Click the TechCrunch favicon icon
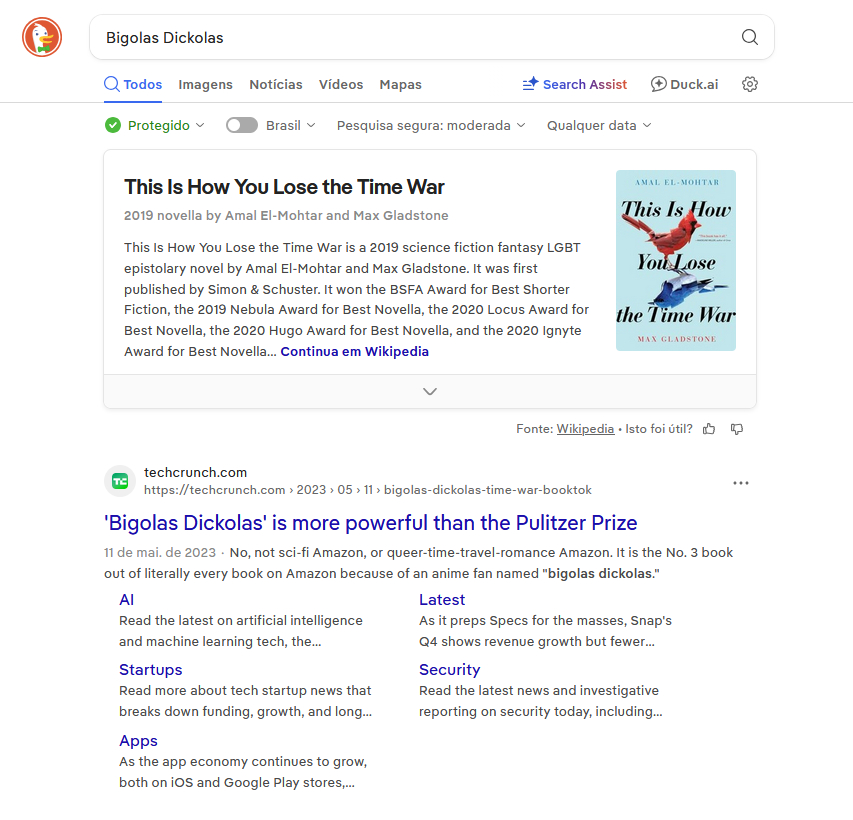The width and height of the screenshot is (853, 820). point(120,481)
